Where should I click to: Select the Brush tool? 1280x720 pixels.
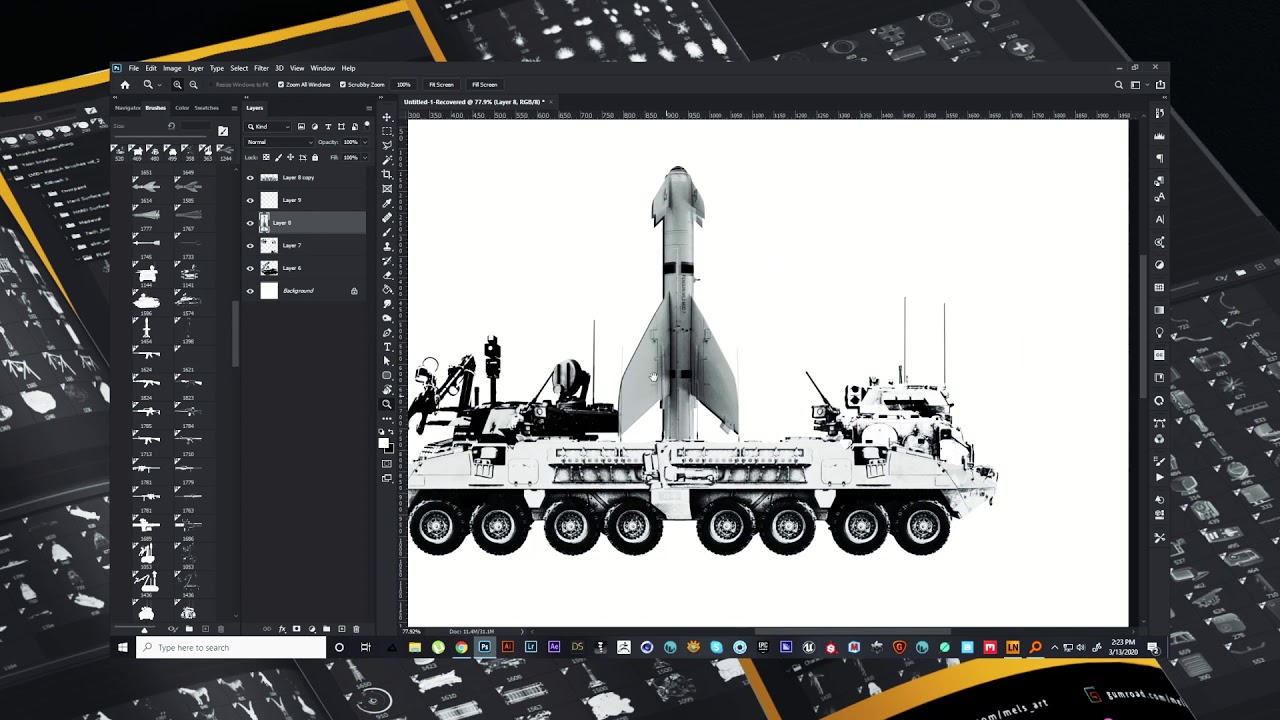pos(387,232)
